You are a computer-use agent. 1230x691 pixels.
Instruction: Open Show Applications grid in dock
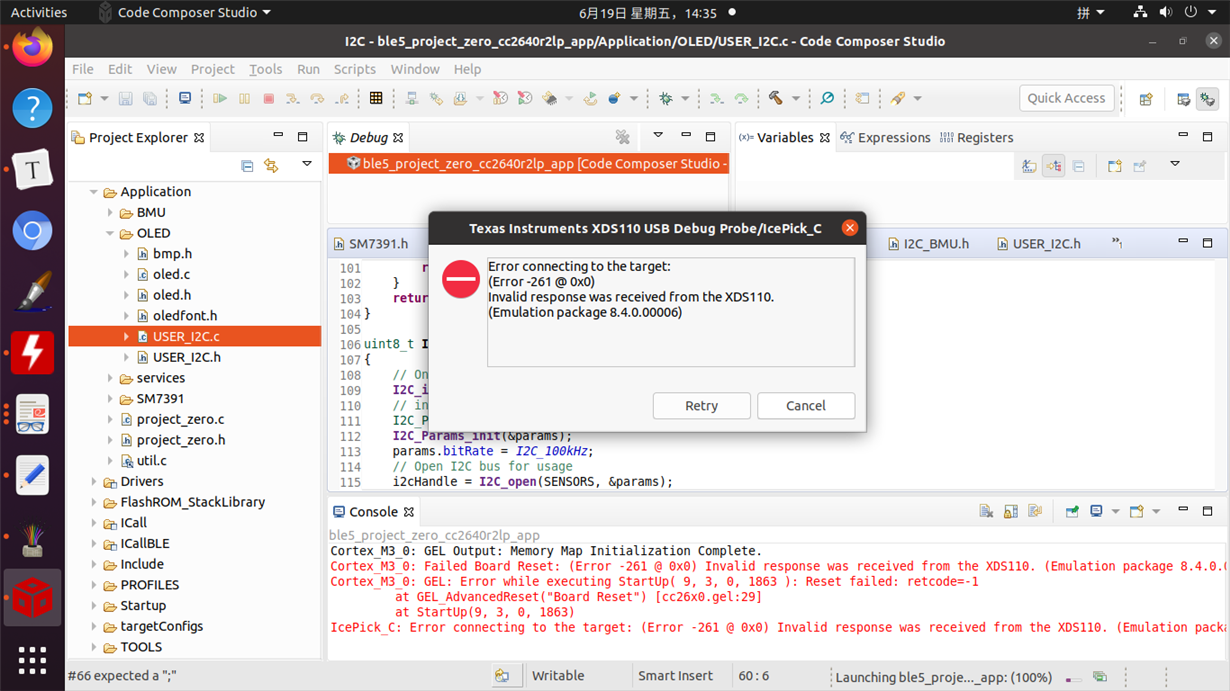pos(32,659)
